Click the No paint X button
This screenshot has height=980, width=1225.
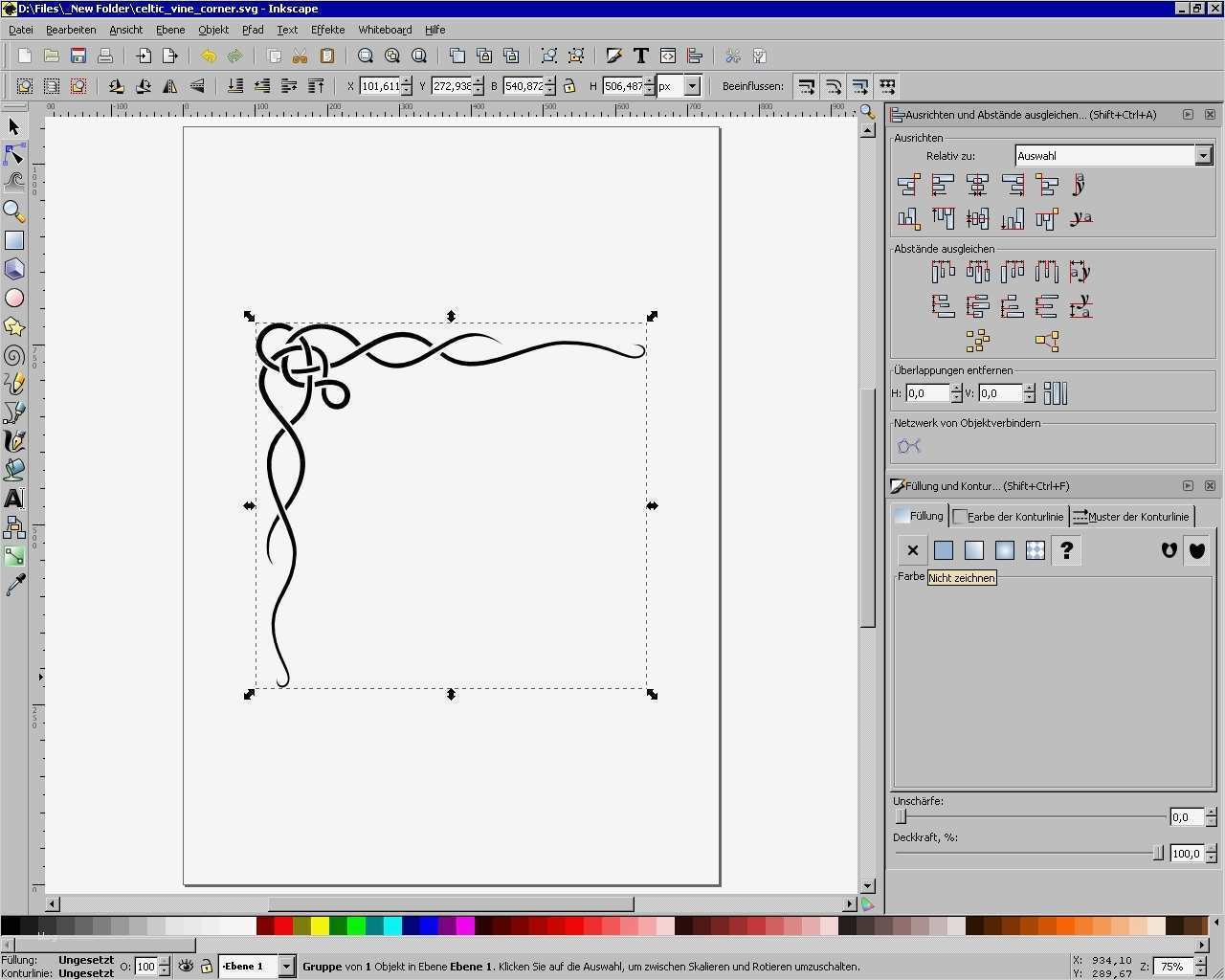(x=913, y=550)
